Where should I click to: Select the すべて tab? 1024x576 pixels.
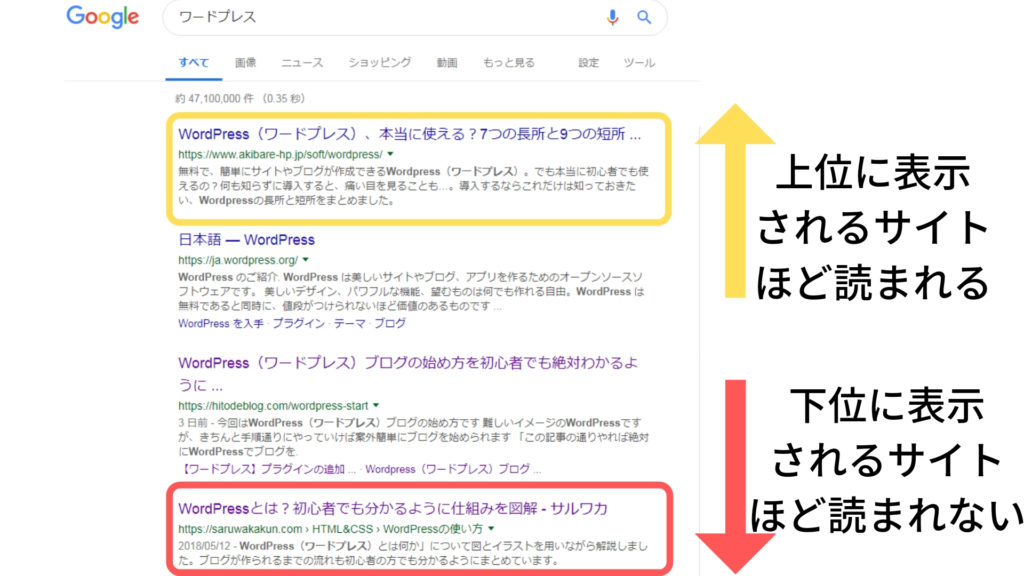pos(193,63)
